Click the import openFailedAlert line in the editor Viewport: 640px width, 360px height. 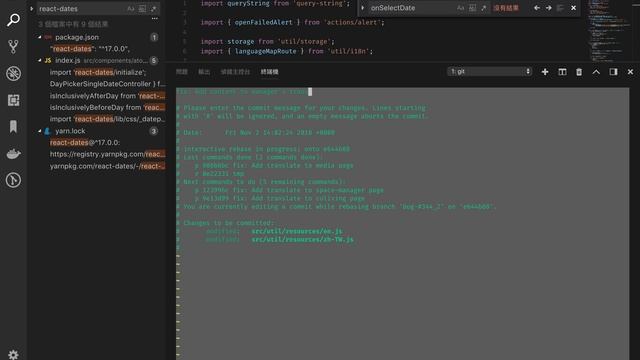click(292, 22)
